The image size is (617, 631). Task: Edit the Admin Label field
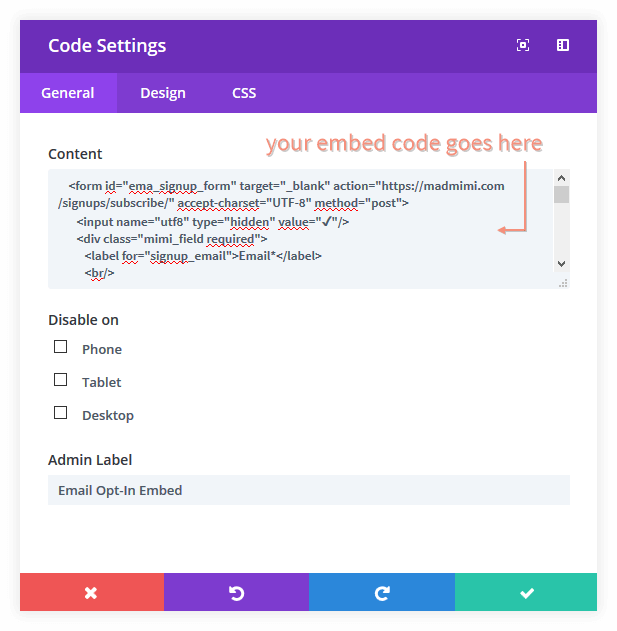click(x=309, y=490)
